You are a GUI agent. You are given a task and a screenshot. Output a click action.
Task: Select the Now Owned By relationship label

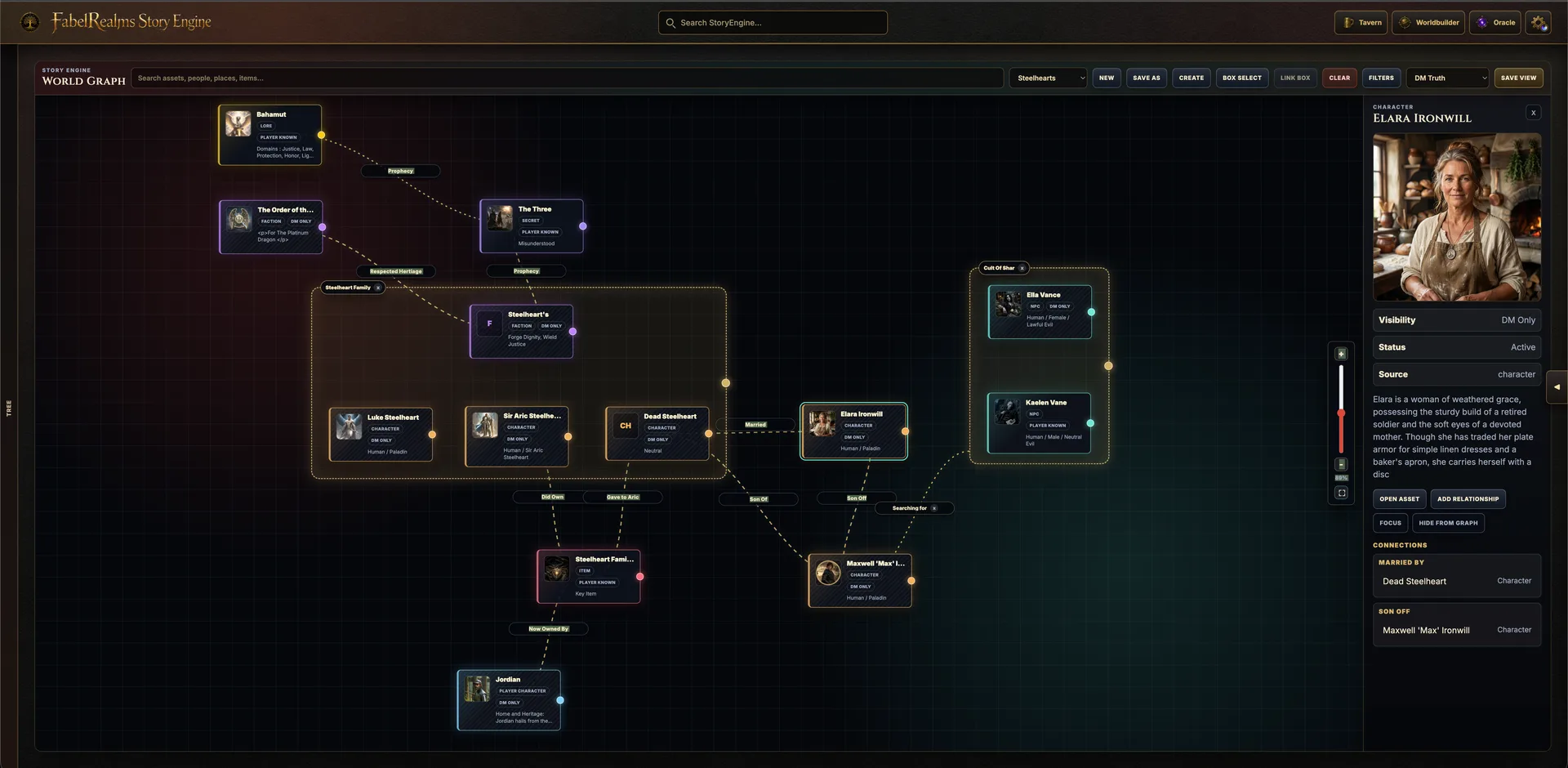point(548,629)
